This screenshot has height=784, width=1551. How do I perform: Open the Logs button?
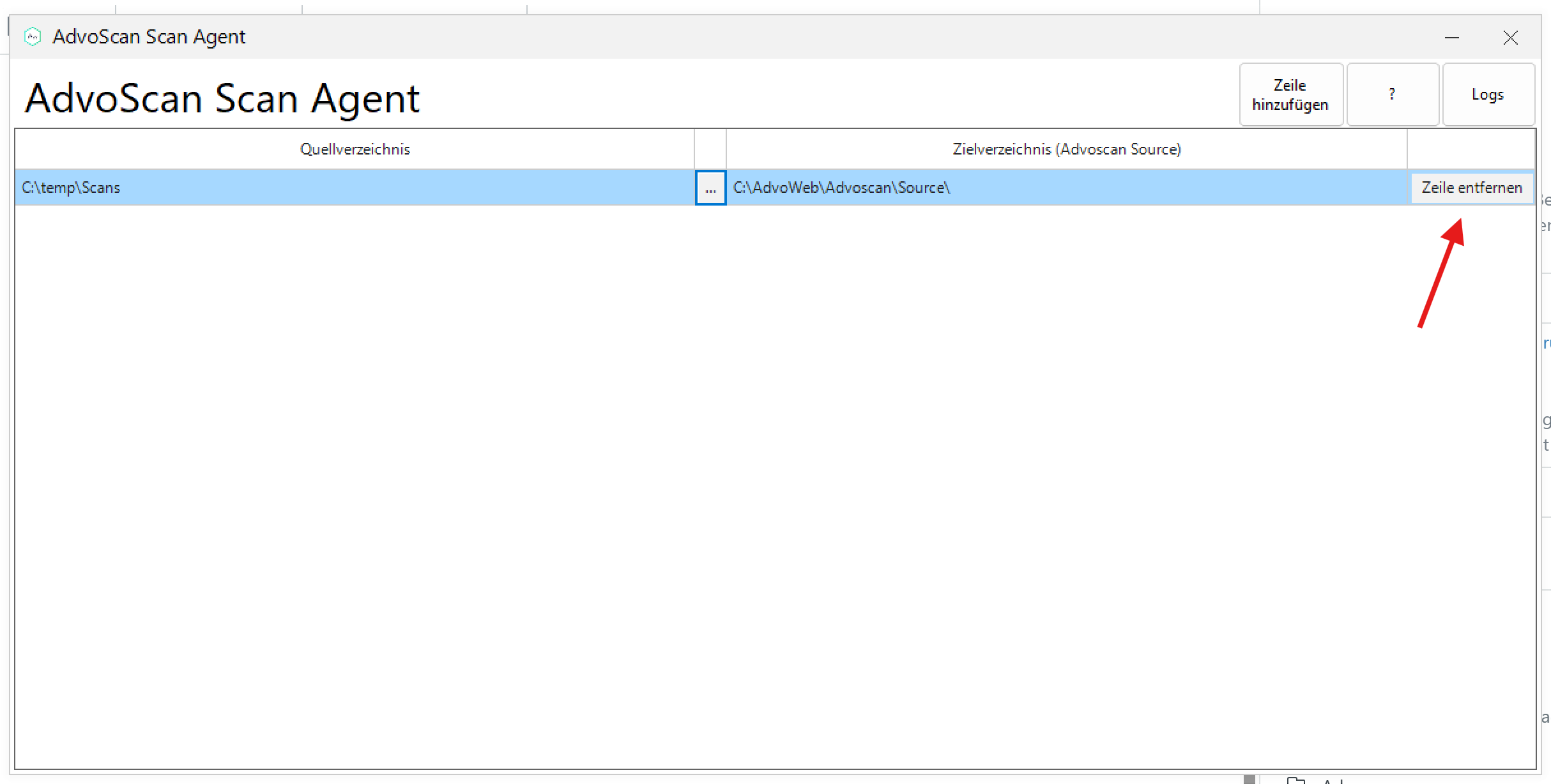pos(1488,94)
